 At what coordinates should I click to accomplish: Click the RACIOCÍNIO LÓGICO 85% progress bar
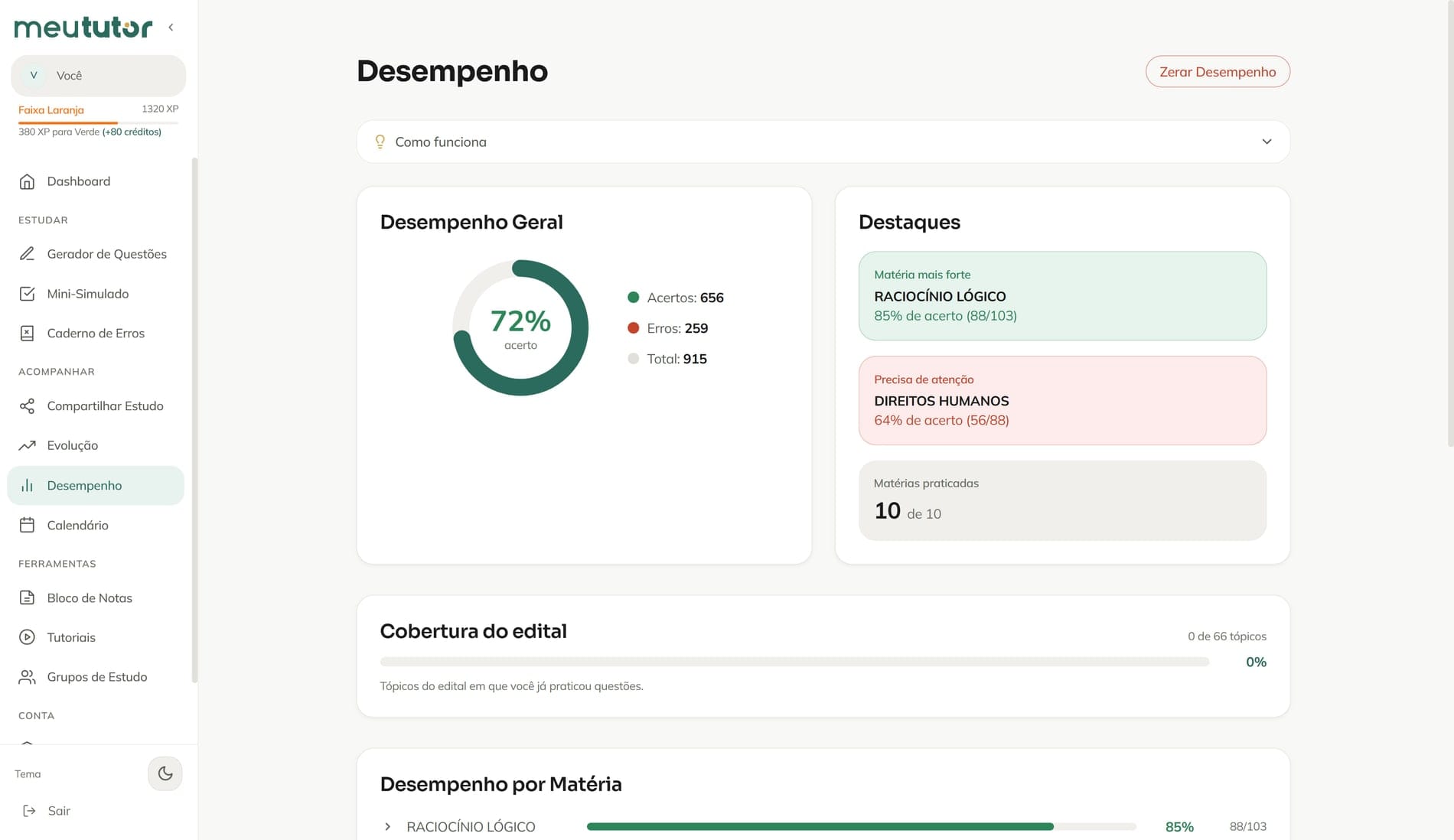click(x=861, y=826)
